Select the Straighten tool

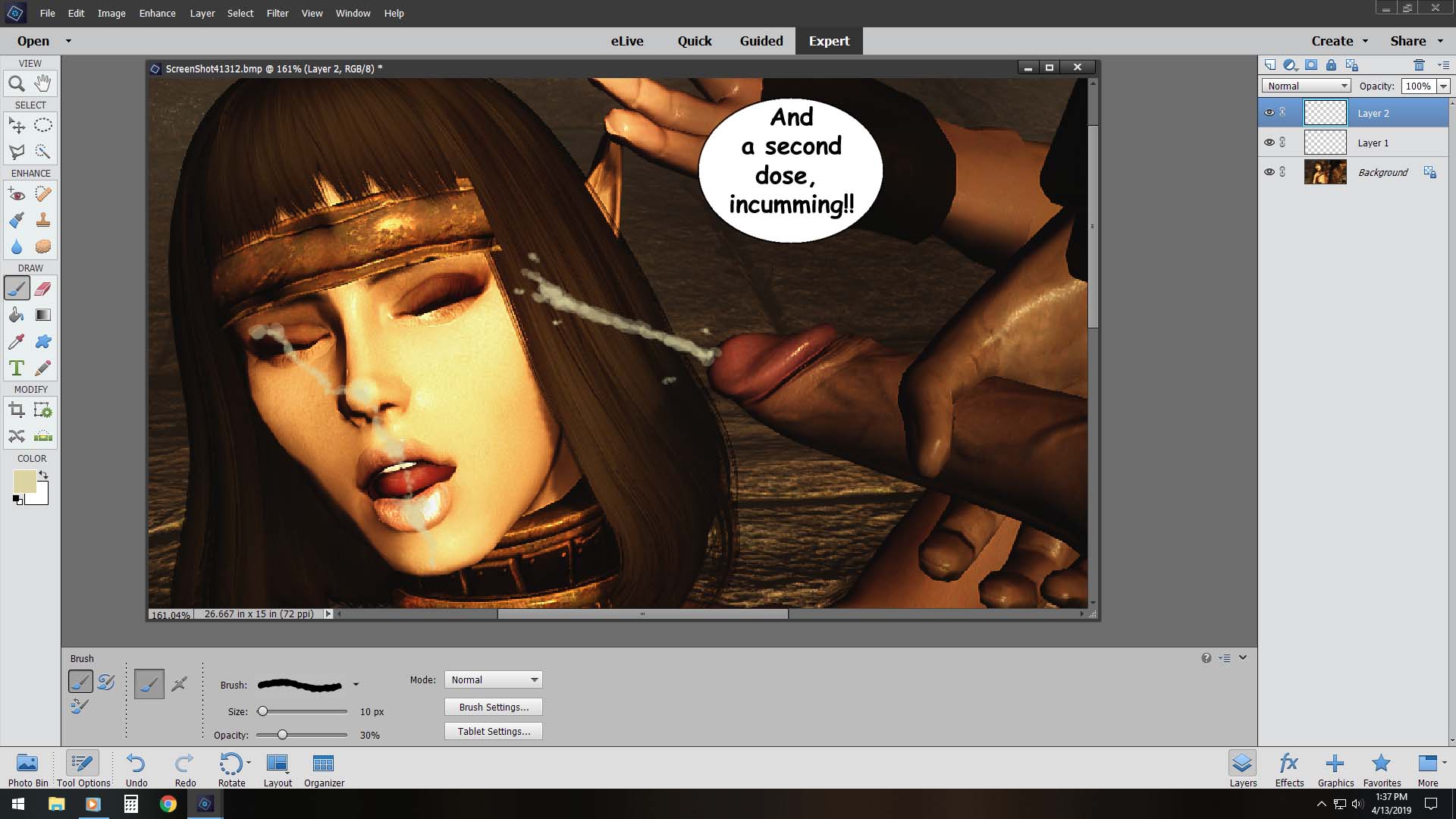point(43,436)
